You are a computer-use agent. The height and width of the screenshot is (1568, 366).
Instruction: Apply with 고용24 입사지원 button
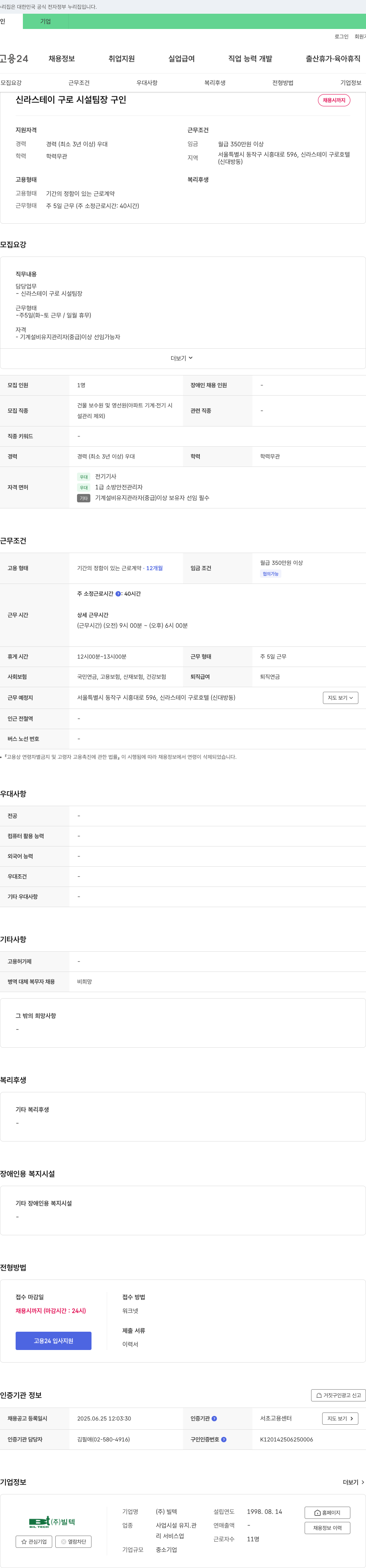point(54,1341)
